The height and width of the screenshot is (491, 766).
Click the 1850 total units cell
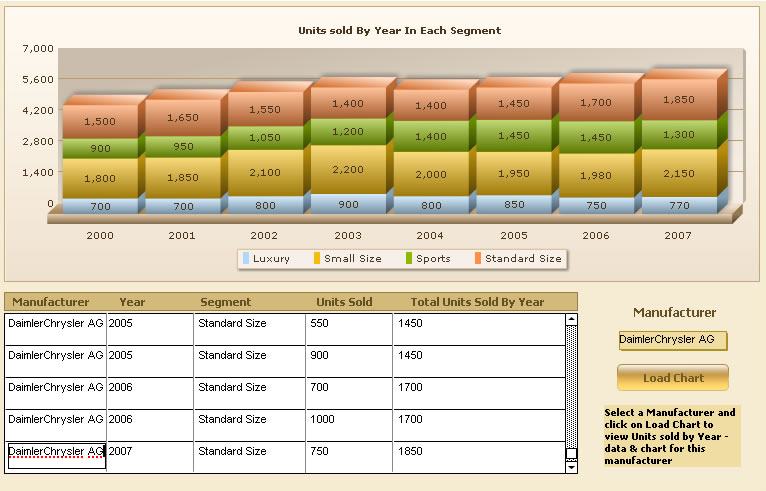click(x=479, y=457)
